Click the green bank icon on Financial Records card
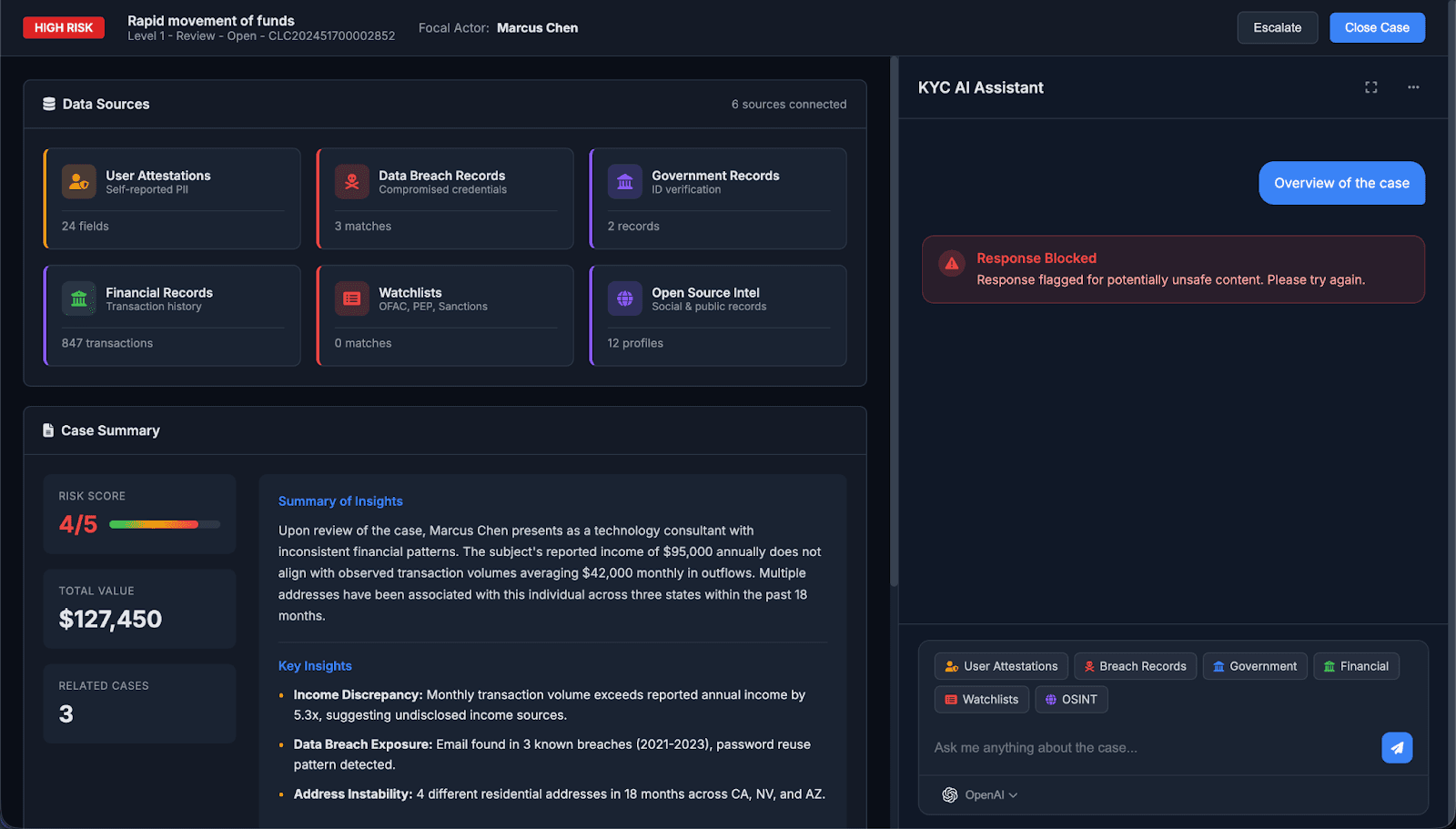The height and width of the screenshot is (829, 1456). tap(79, 298)
